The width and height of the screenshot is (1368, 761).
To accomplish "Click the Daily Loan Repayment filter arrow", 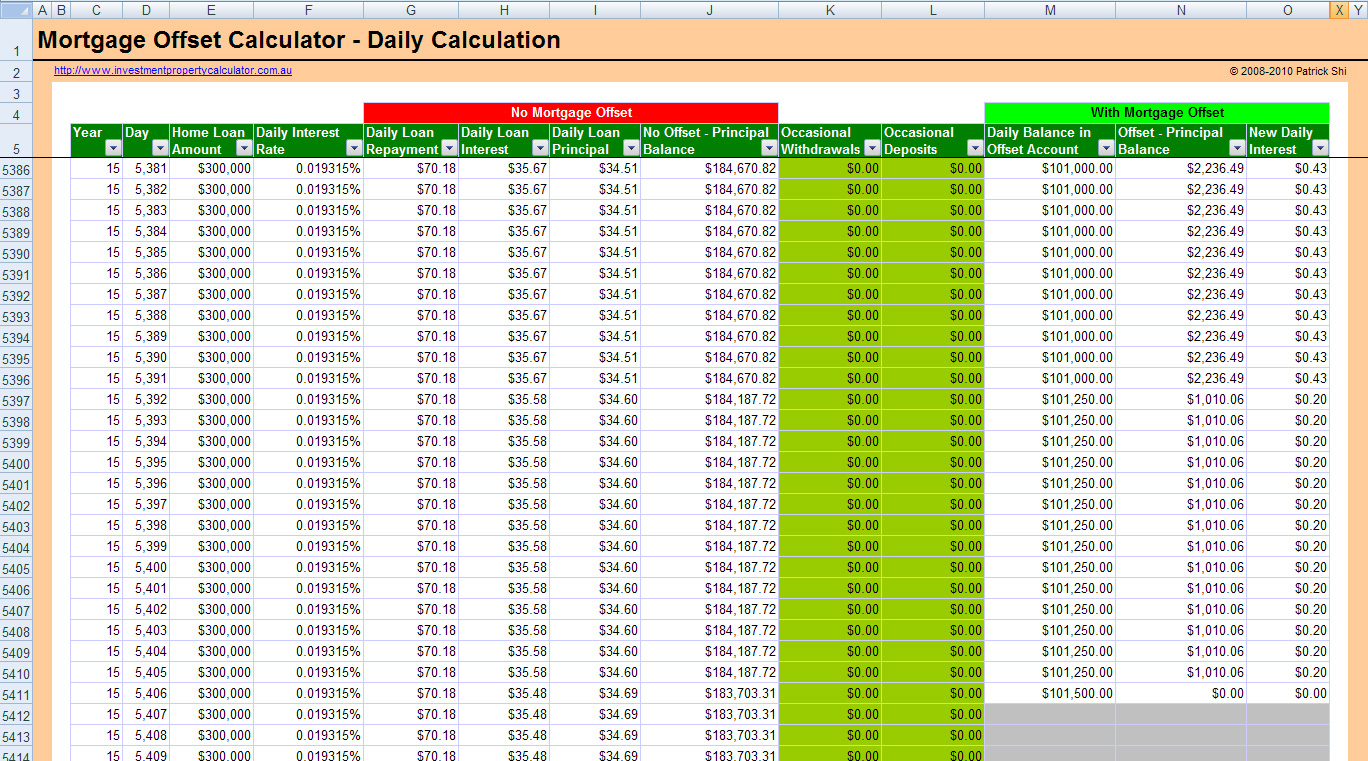I will coord(449,148).
